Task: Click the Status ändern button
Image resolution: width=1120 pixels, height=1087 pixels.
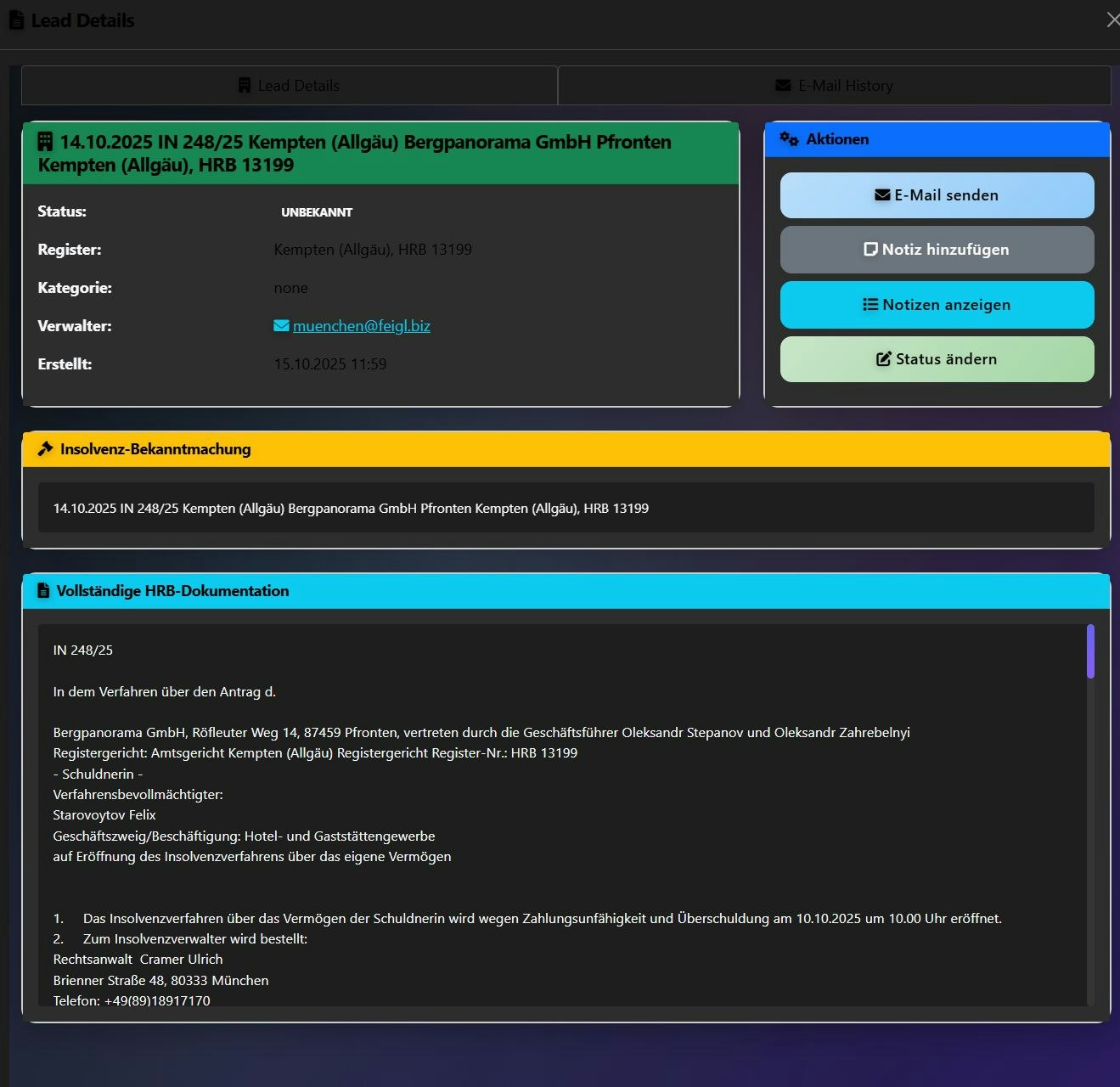Action: coord(937,358)
